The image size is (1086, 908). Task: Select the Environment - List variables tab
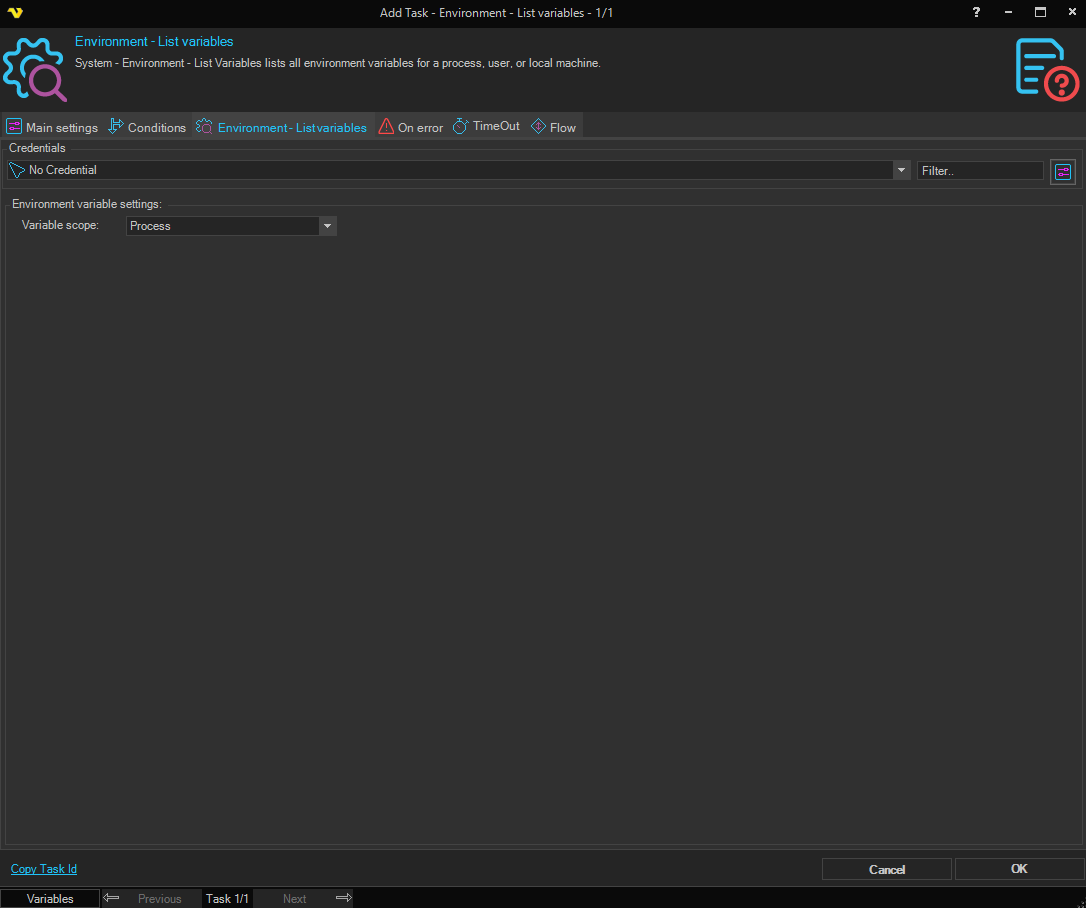(x=283, y=127)
